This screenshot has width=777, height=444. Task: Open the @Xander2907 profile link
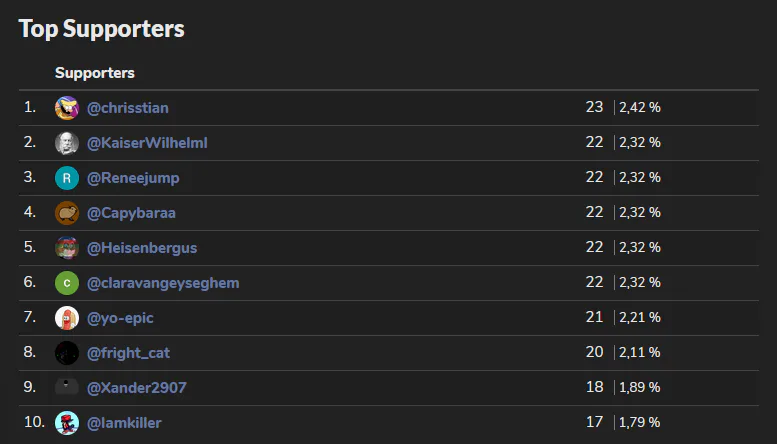click(x=137, y=388)
